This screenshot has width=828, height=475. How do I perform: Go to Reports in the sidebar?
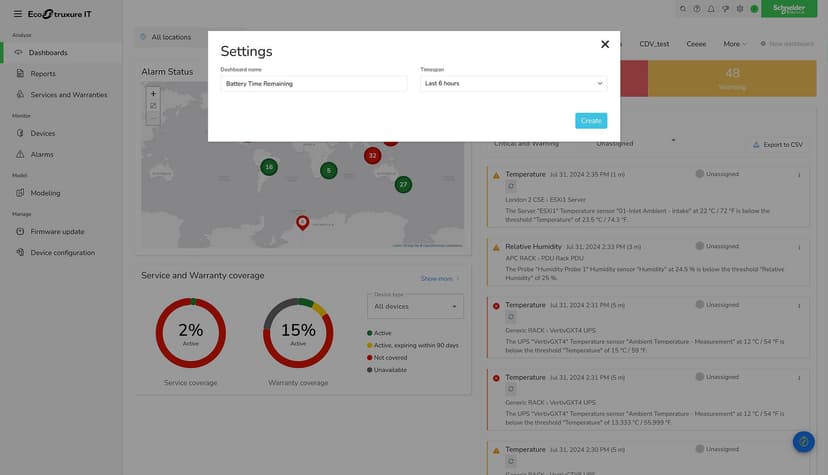(x=43, y=74)
